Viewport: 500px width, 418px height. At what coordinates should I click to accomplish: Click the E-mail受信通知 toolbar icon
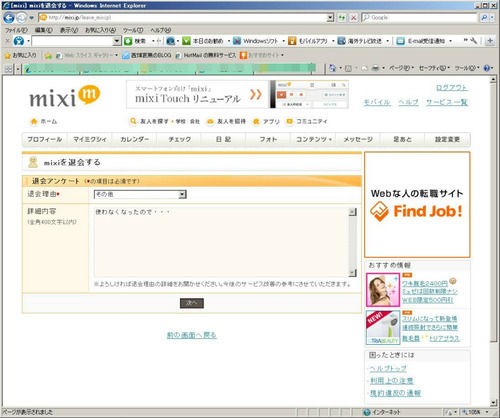tap(400, 41)
